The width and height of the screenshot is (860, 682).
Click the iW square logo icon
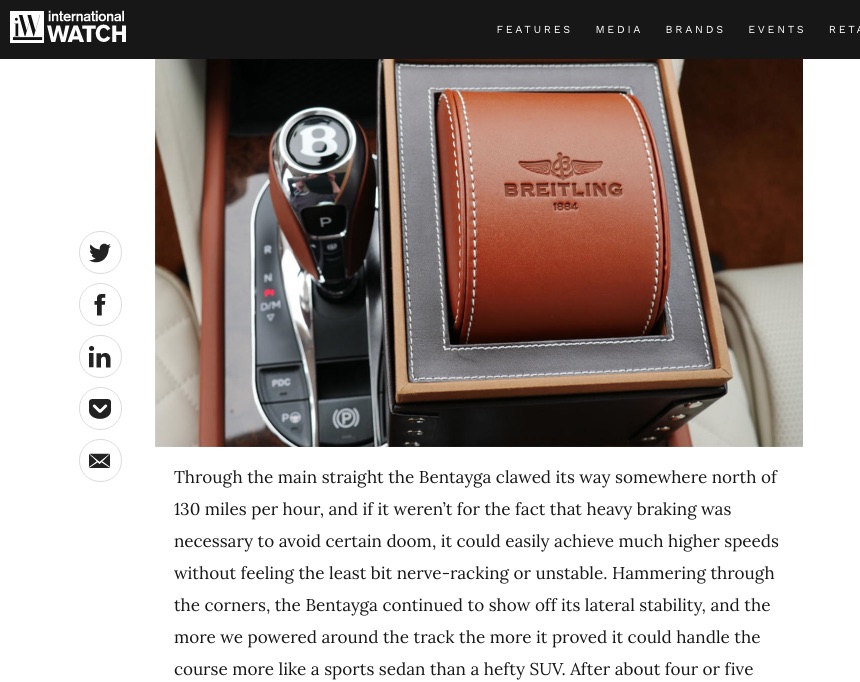pyautogui.click(x=26, y=27)
